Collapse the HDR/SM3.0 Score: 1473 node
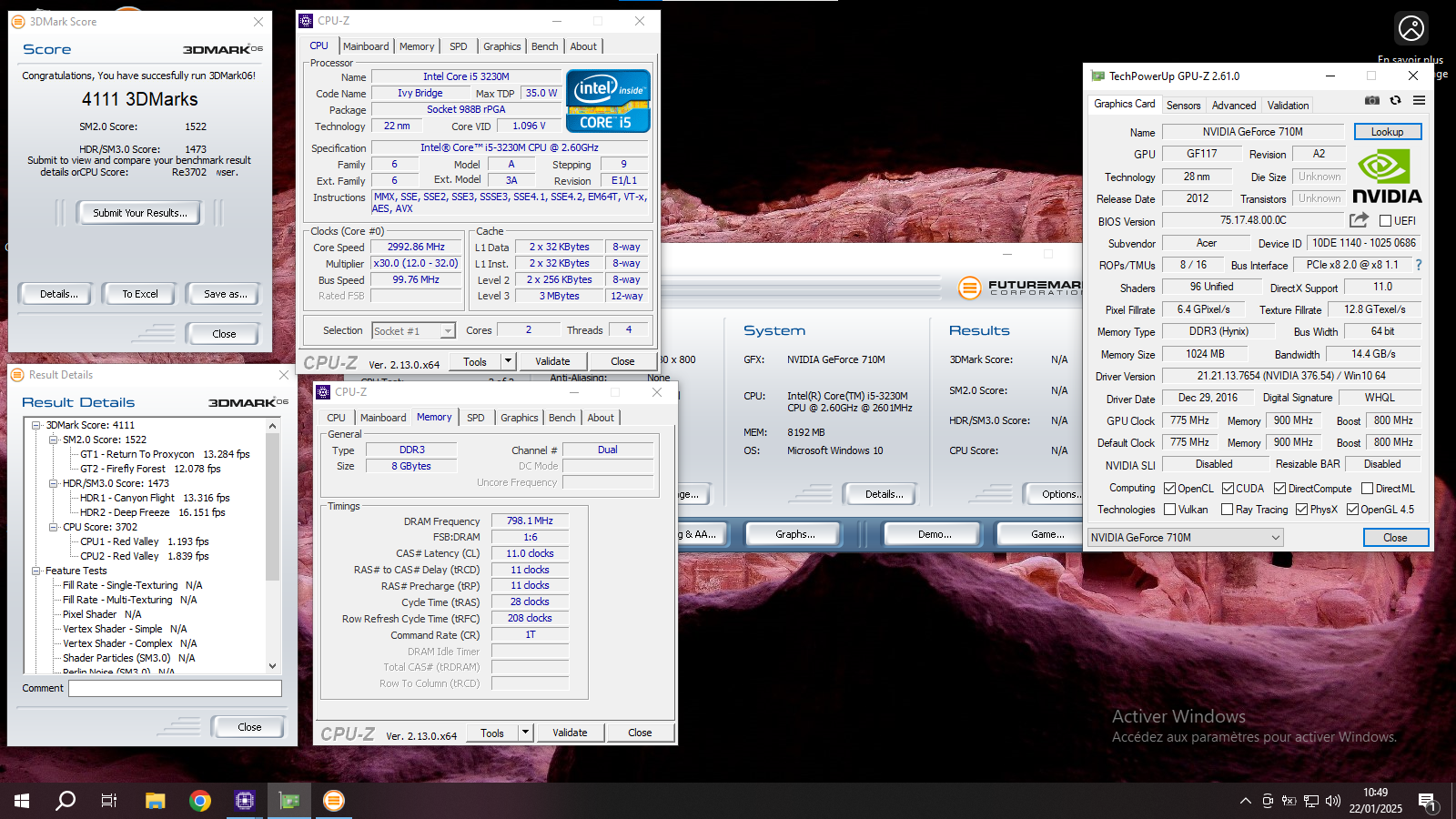This screenshot has width=1456, height=819. (54, 483)
